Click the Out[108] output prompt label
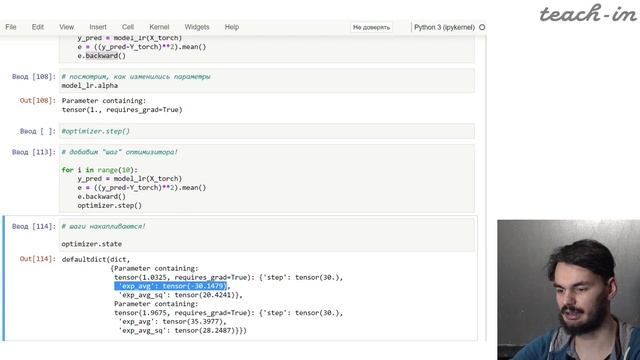This screenshot has width=640, height=360. (38, 100)
